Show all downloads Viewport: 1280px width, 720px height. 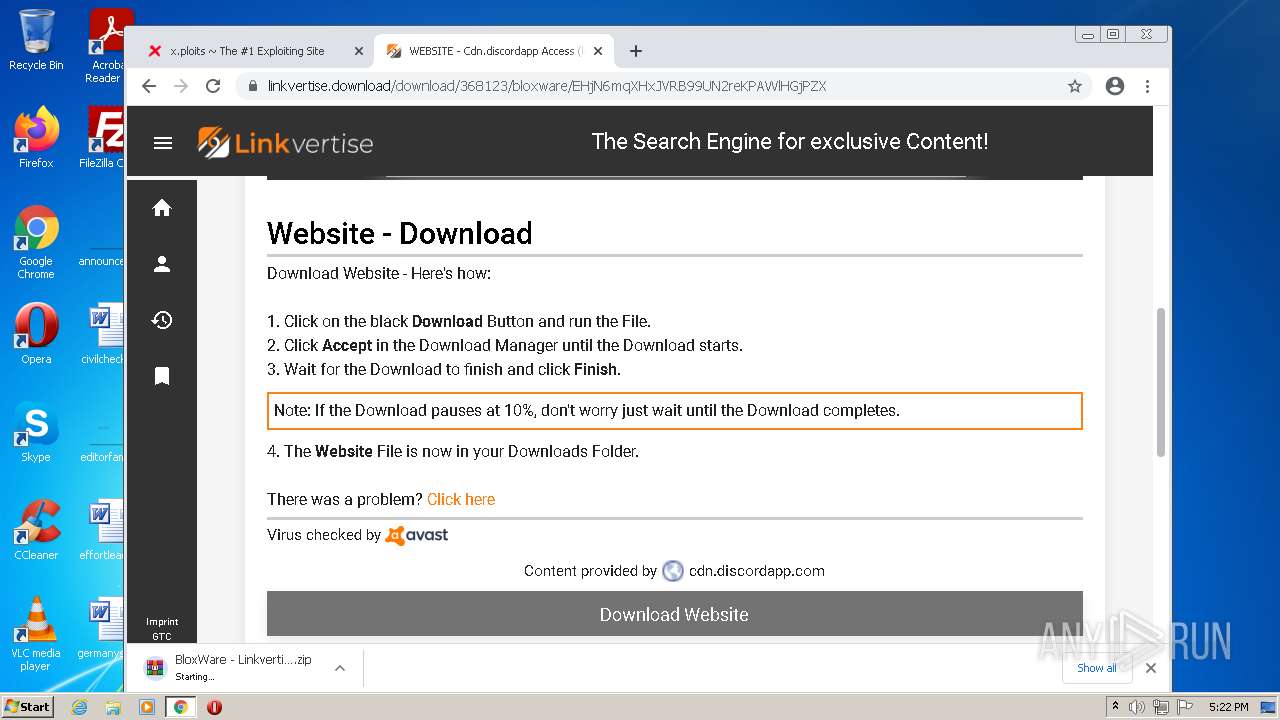tap(1097, 668)
